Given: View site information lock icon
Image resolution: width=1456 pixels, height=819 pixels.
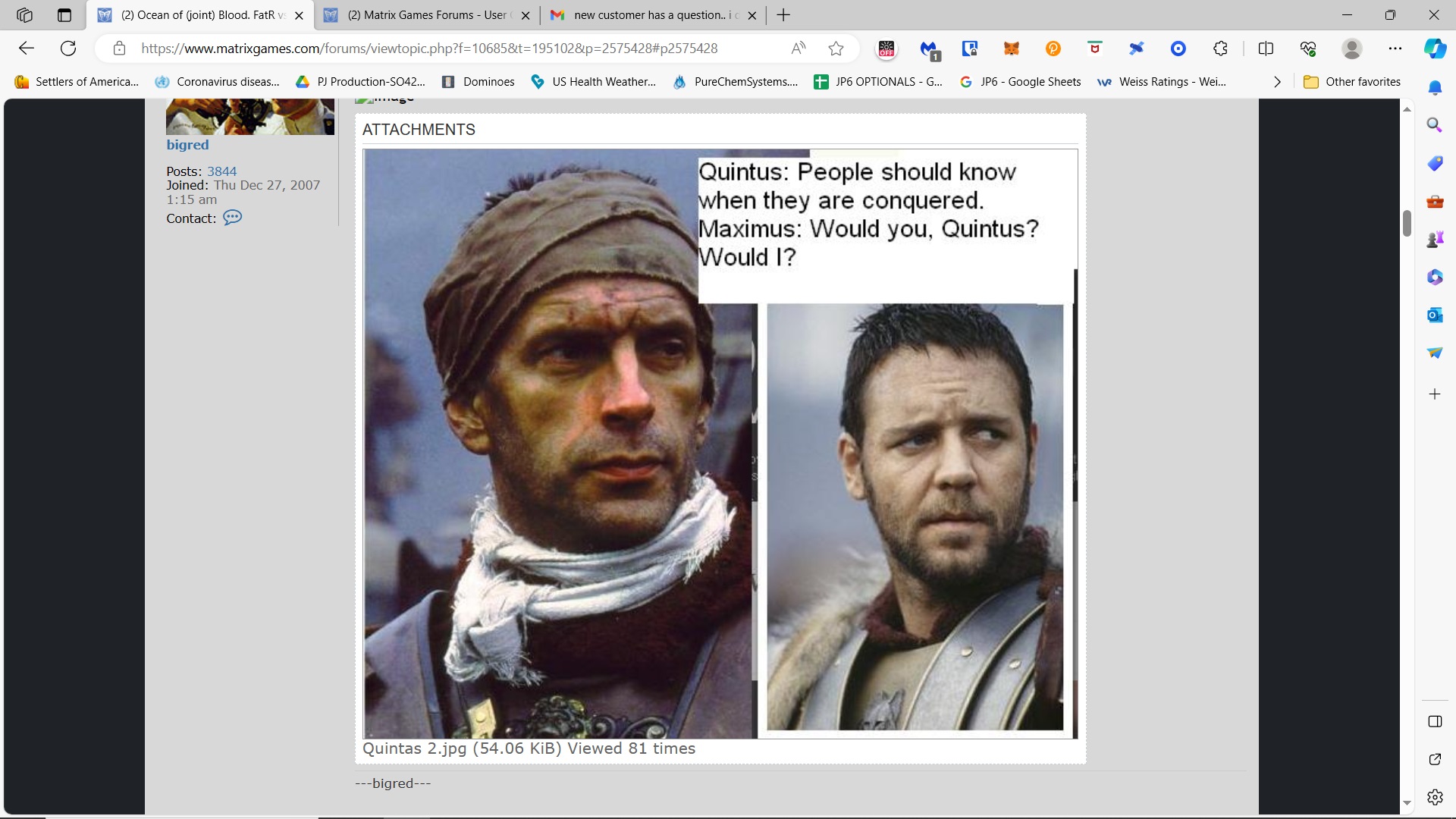Looking at the screenshot, I should pyautogui.click(x=119, y=49).
